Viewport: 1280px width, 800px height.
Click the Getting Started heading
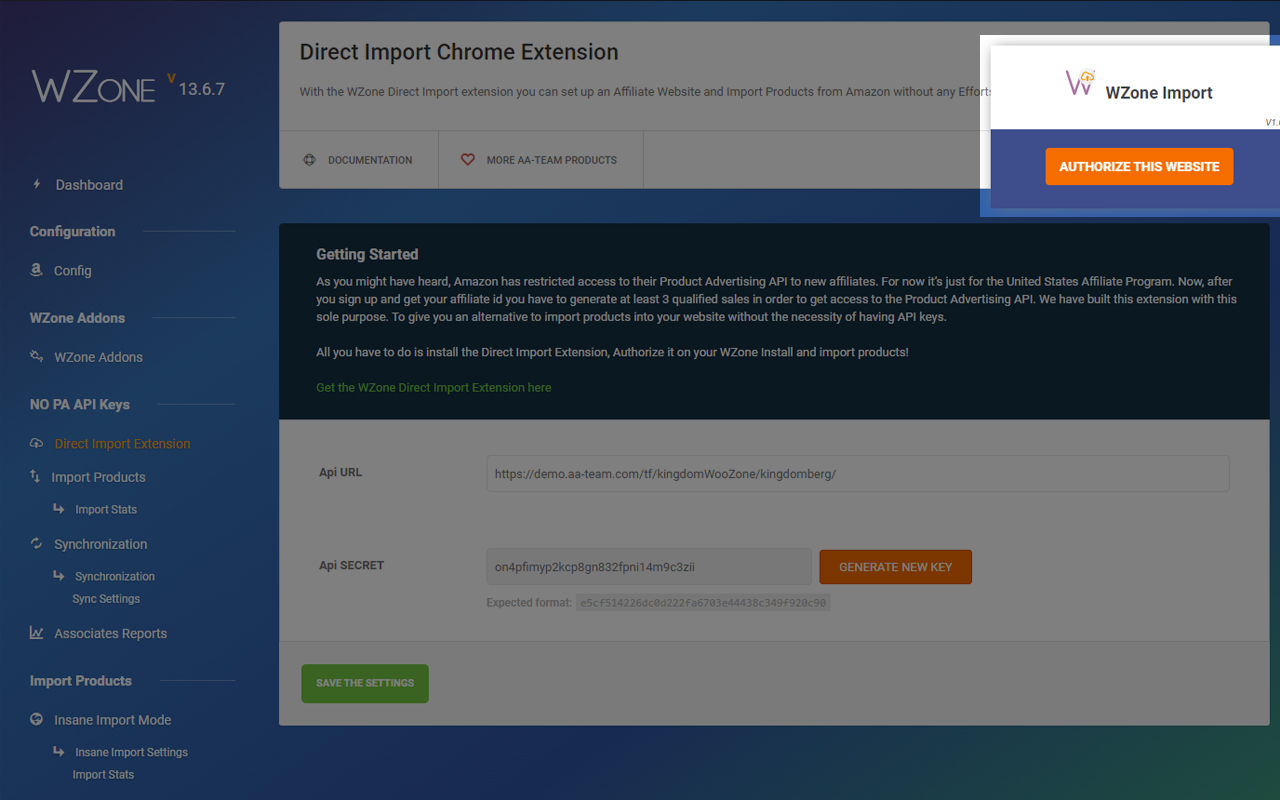point(367,254)
